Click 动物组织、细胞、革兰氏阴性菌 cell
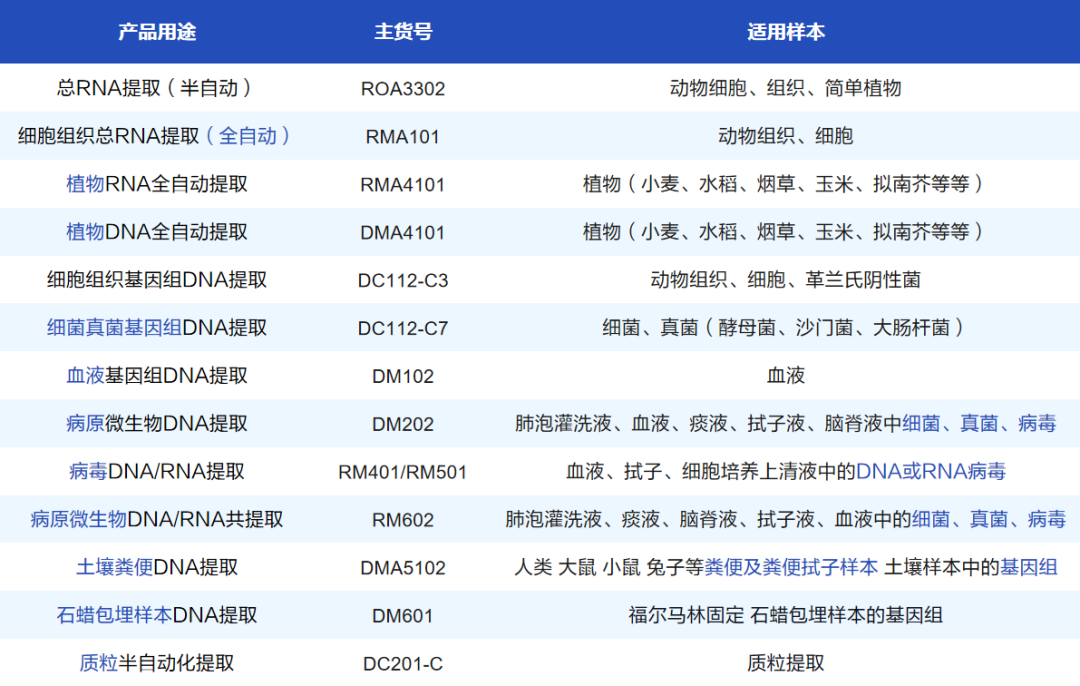The height and width of the screenshot is (686, 1080). [x=786, y=280]
